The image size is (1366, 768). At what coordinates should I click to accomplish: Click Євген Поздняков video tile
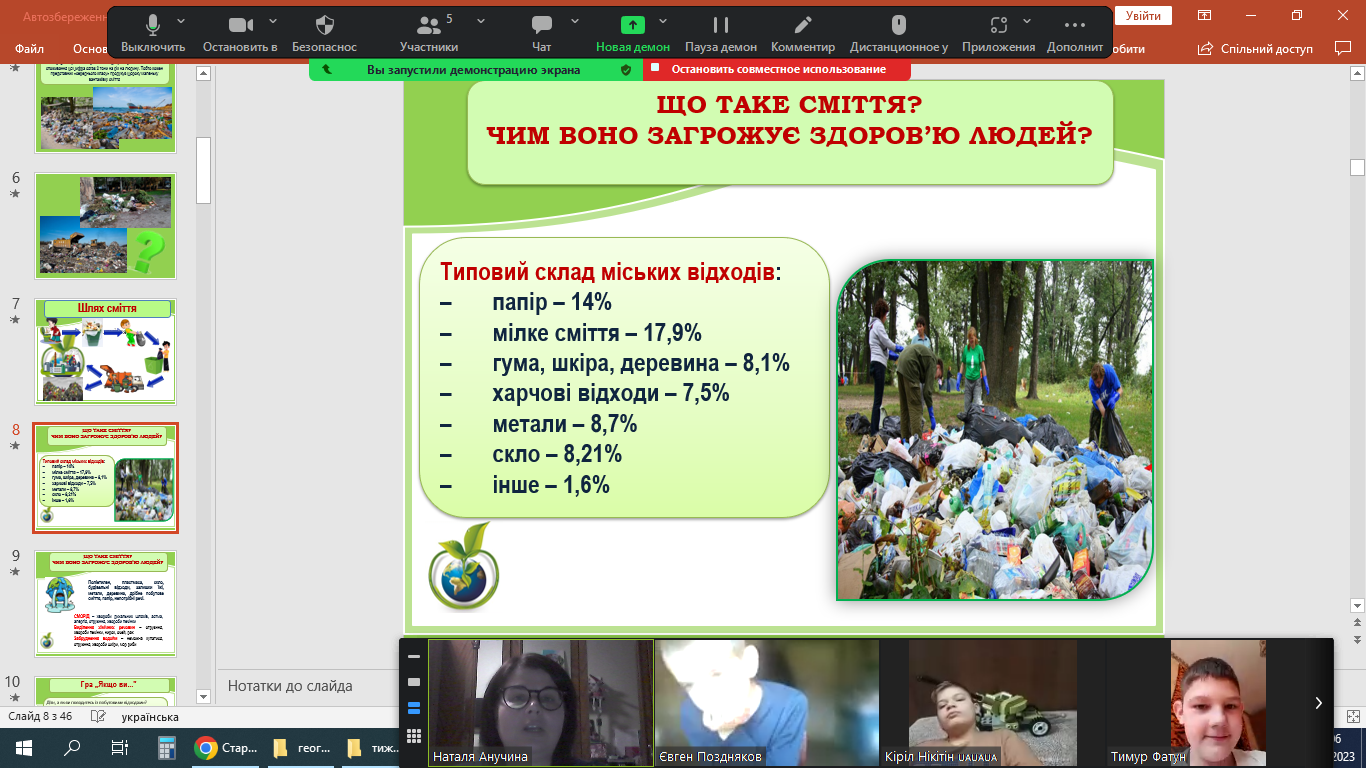(767, 703)
